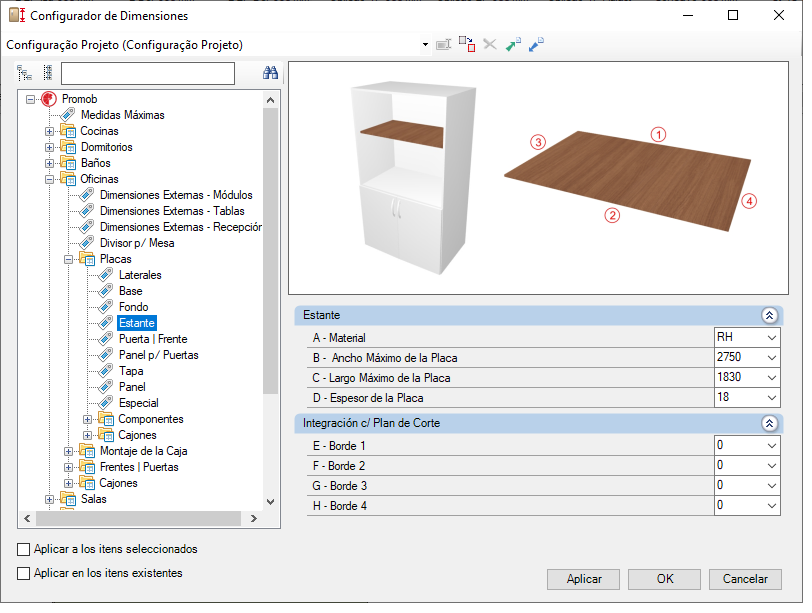Click the Cocinas folder icon
The width and height of the screenshot is (812, 613).
(x=68, y=130)
